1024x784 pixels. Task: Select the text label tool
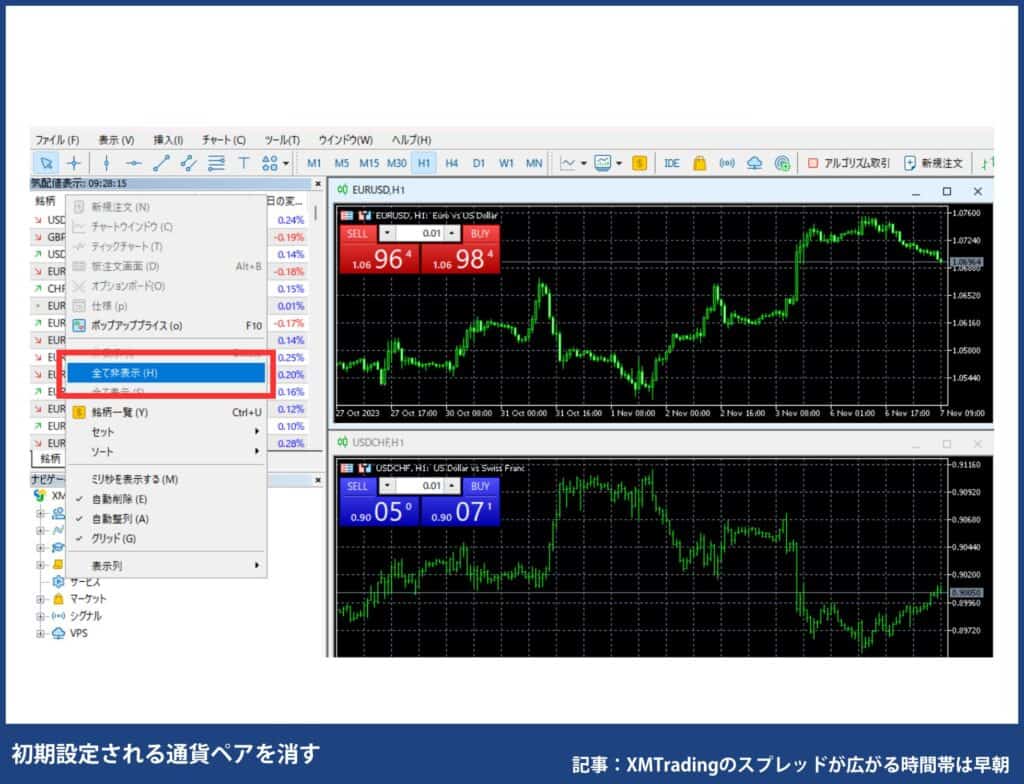coord(244,163)
